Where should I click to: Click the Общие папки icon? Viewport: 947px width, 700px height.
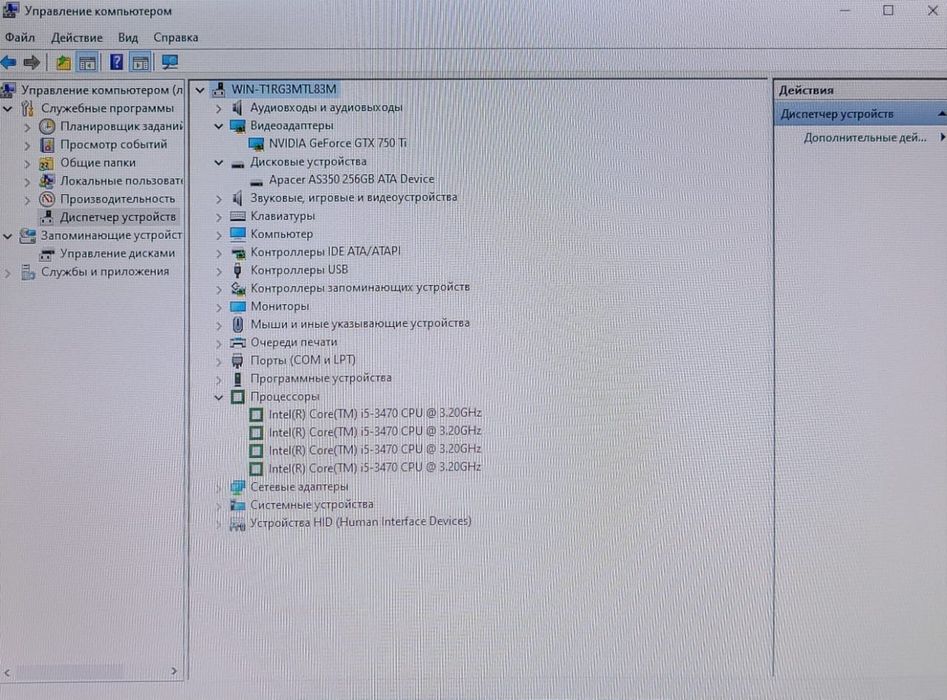click(x=47, y=163)
